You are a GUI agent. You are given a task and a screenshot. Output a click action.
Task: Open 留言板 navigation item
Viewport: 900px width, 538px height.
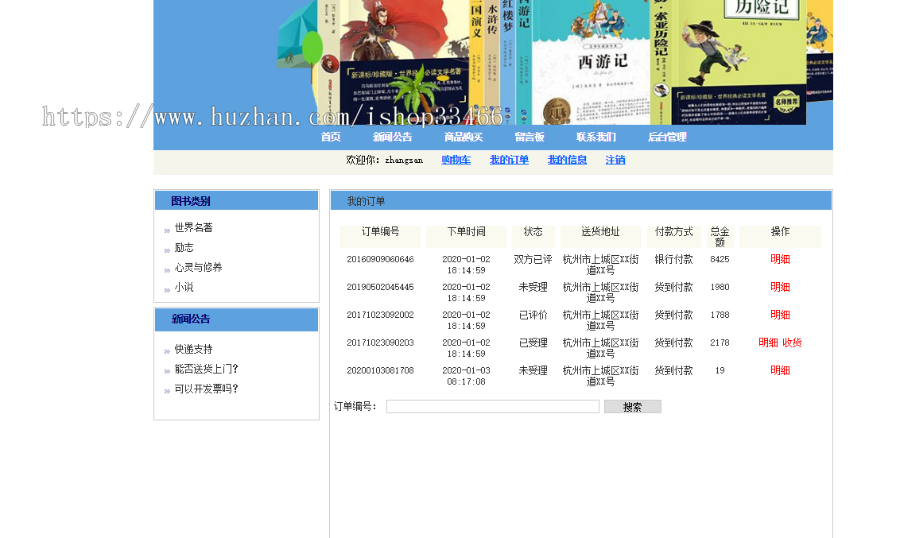529,137
